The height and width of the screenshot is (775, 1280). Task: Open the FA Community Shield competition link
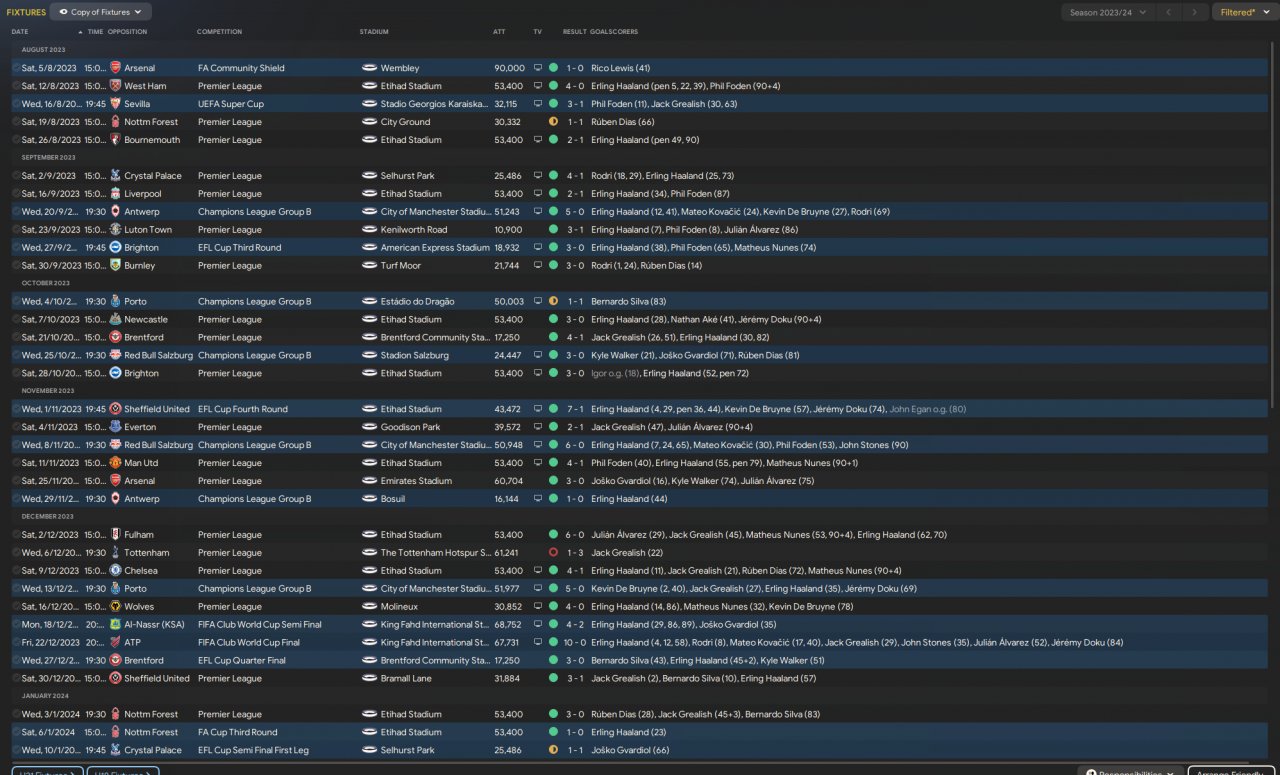(x=241, y=68)
